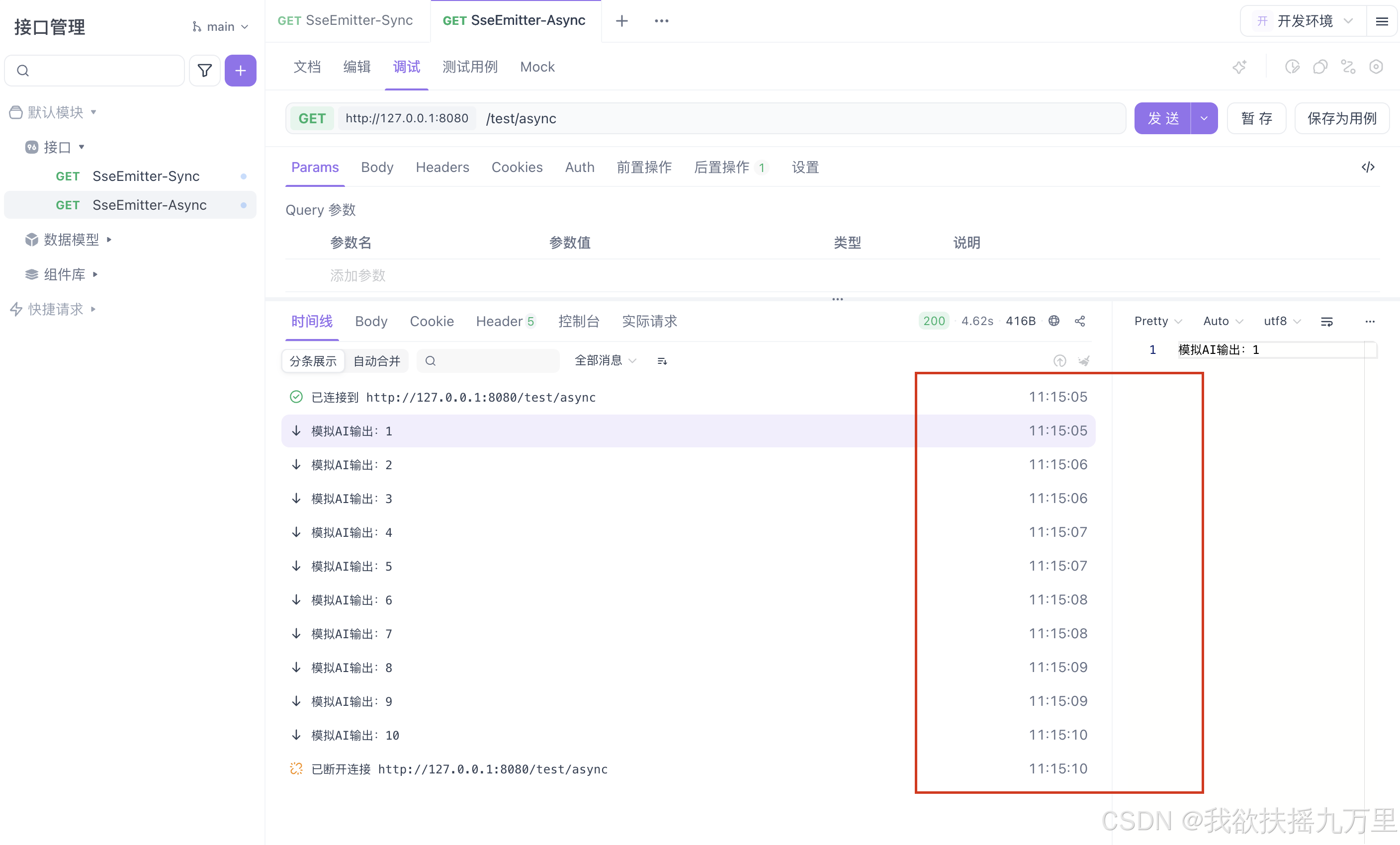This screenshot has width=1400, height=845.
Task: Click the 保存为用例 button
Action: [x=1341, y=118]
